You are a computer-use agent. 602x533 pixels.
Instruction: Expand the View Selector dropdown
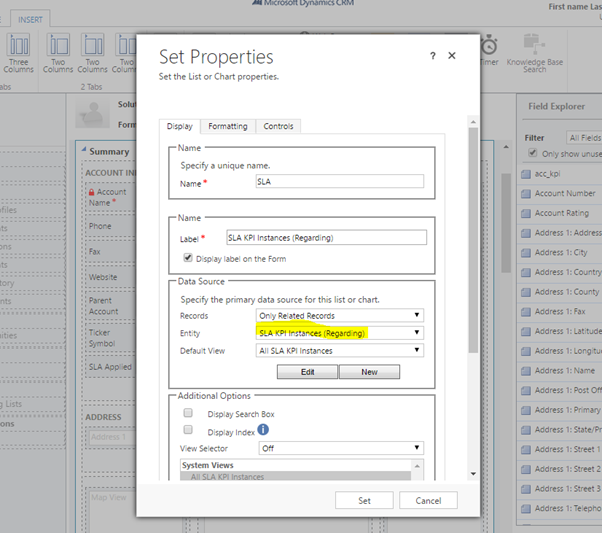[x=340, y=449]
